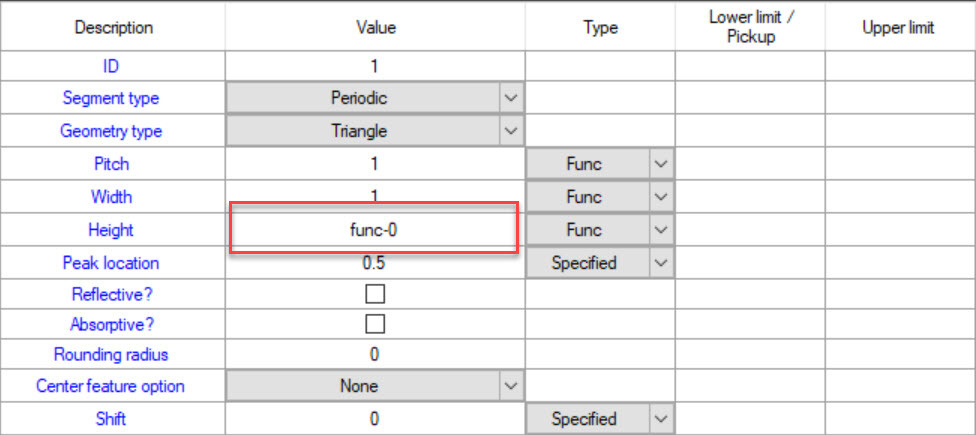The width and height of the screenshot is (976, 435).
Task: Click the Shift value cell
Action: [x=374, y=419]
